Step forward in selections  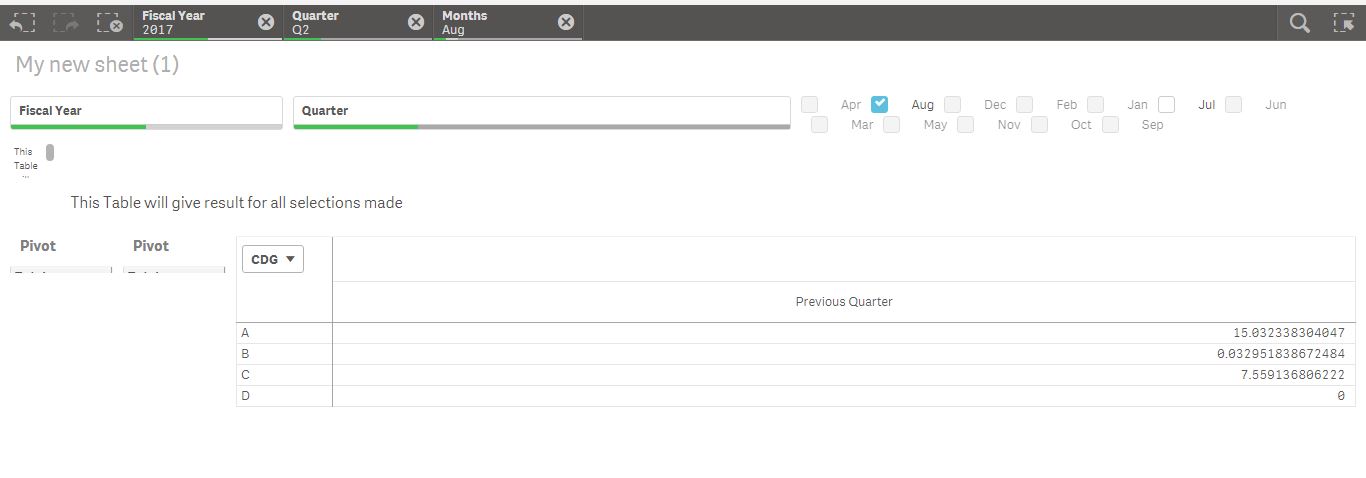coord(66,22)
